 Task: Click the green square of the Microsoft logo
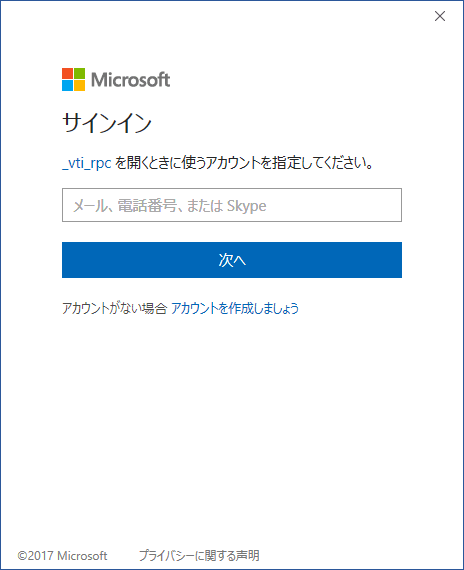point(80,73)
